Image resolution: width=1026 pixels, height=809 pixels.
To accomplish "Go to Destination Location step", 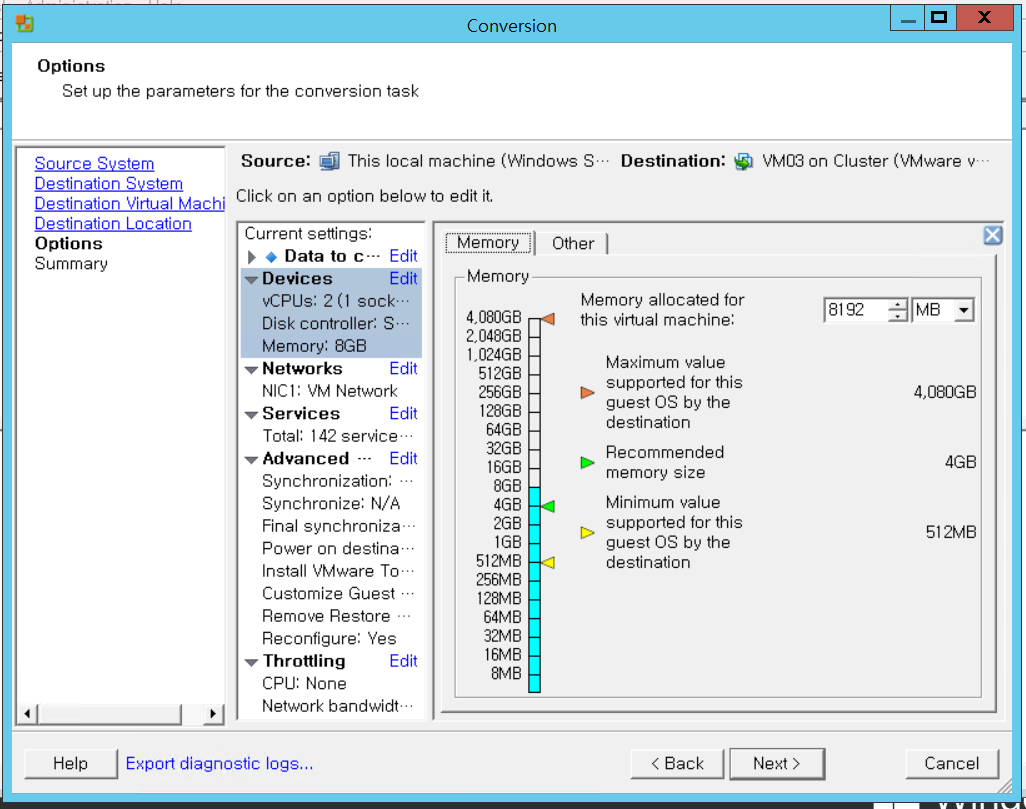I will (113, 224).
